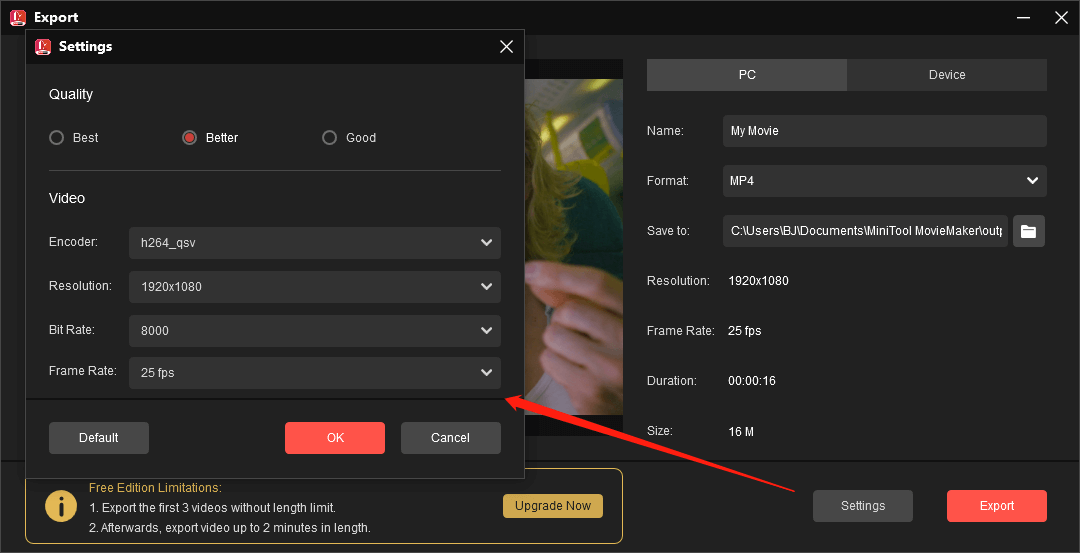Viewport: 1080px width, 553px height.
Task: Switch to the Device tab
Action: tap(946, 75)
